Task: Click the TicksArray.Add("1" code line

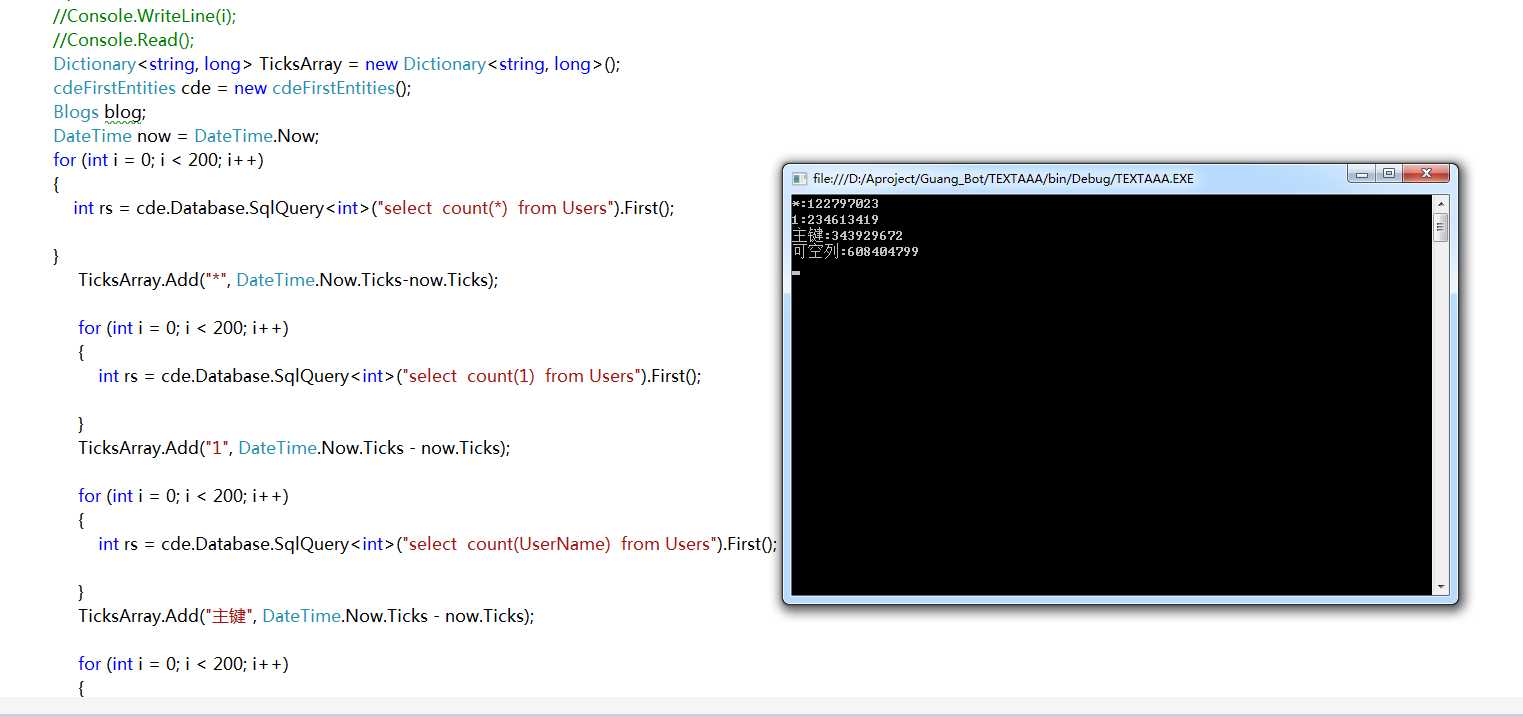Action: click(x=294, y=448)
